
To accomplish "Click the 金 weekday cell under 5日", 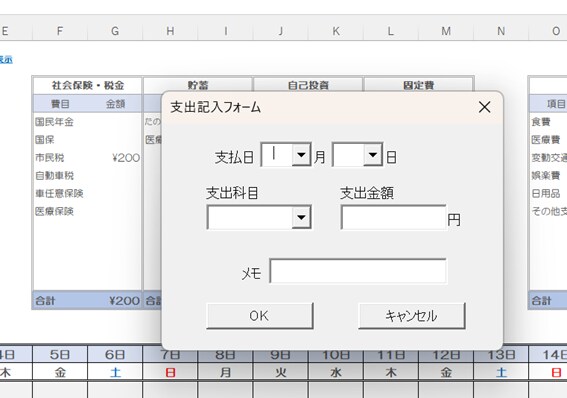I will (x=60, y=372).
